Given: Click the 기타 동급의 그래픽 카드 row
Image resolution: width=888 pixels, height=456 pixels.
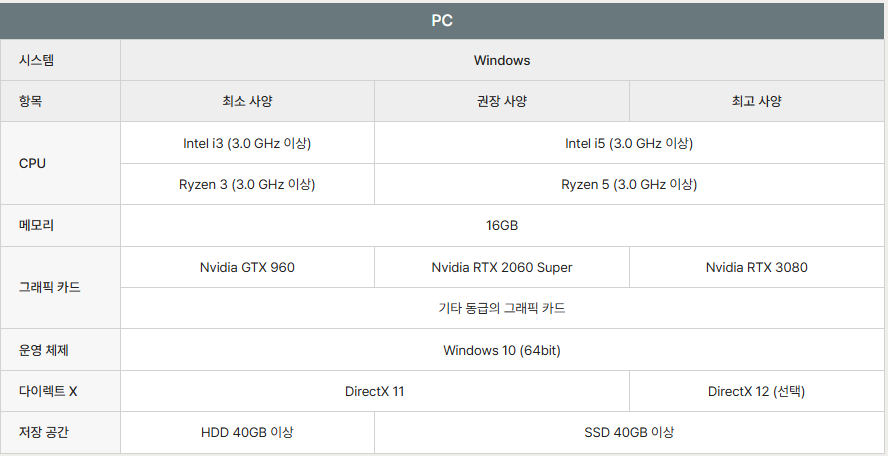Looking at the screenshot, I should click(502, 308).
